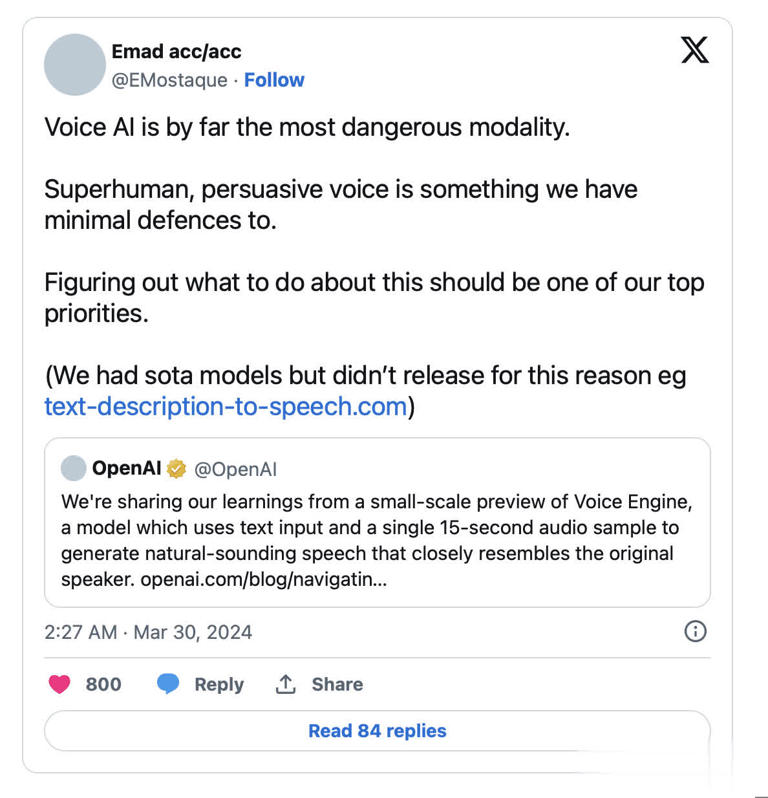Open Emad's profile avatar
Image resolution: width=768 pixels, height=798 pixels.
click(75, 65)
